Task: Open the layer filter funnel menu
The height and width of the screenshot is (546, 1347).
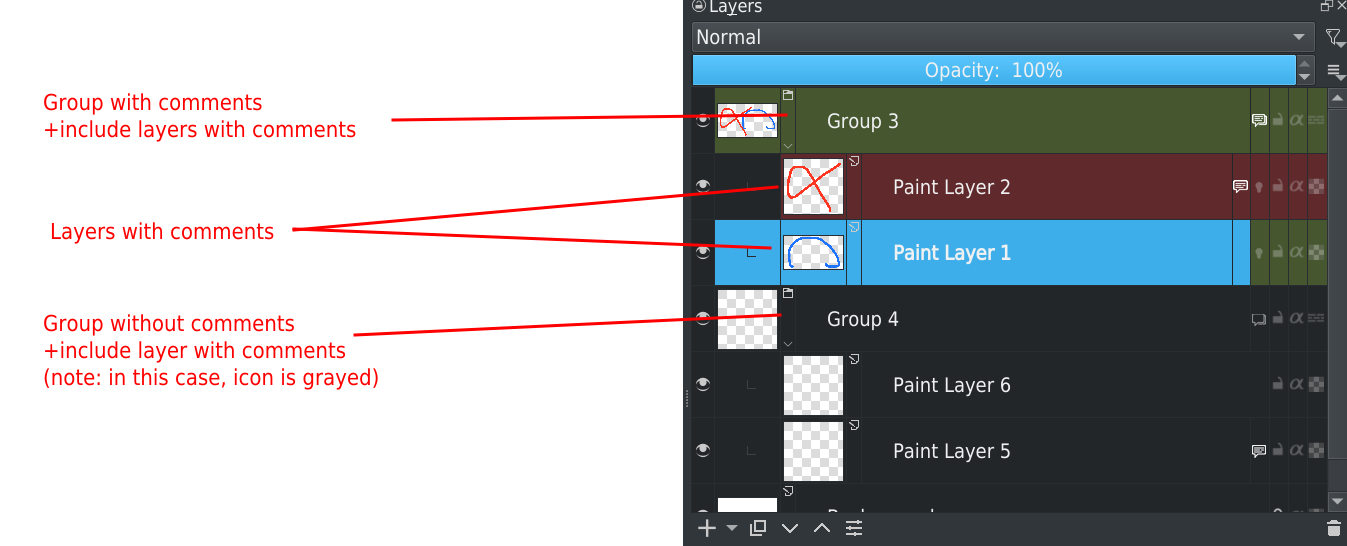Action: click(1334, 38)
